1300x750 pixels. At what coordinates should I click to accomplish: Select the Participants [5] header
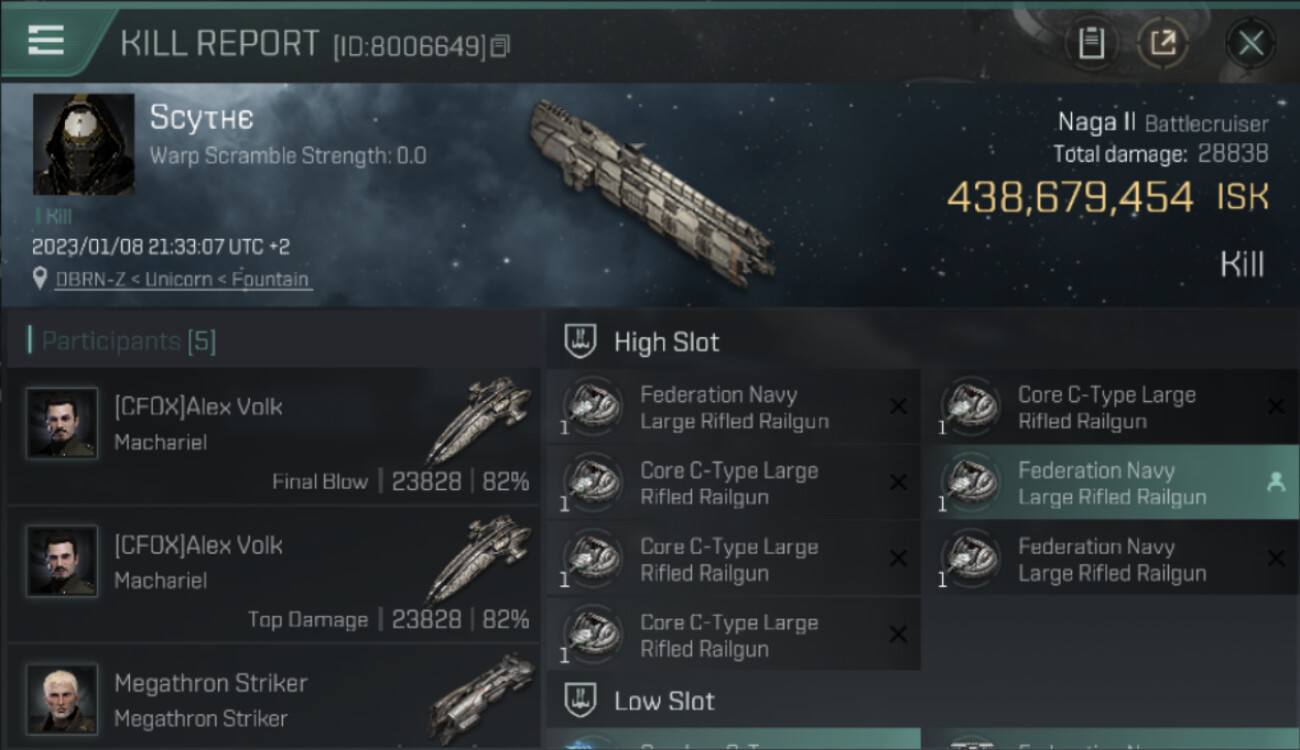pyautogui.click(x=128, y=341)
